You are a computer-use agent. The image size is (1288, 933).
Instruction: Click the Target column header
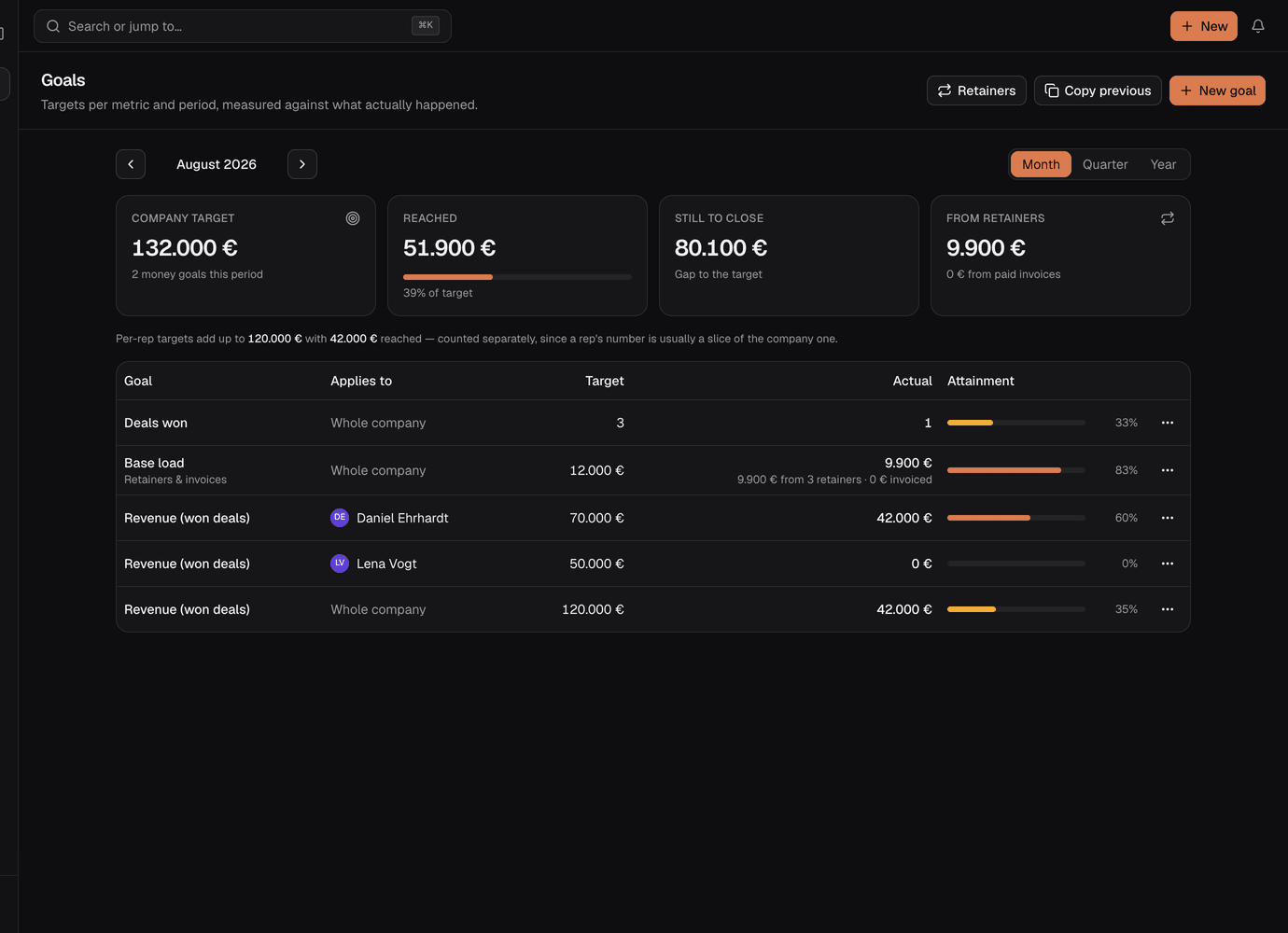coord(605,381)
